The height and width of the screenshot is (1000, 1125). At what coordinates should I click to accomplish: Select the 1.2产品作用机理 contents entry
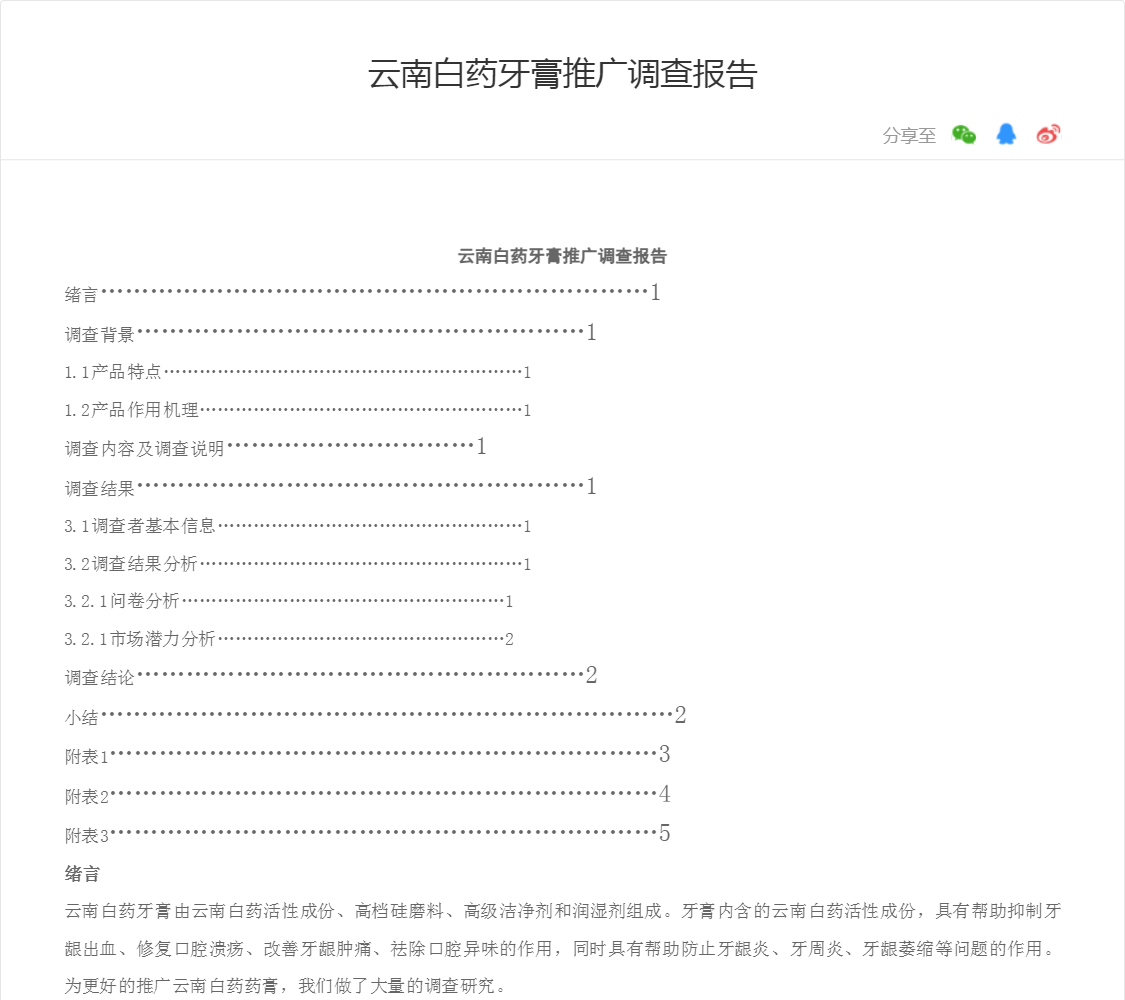(x=298, y=410)
